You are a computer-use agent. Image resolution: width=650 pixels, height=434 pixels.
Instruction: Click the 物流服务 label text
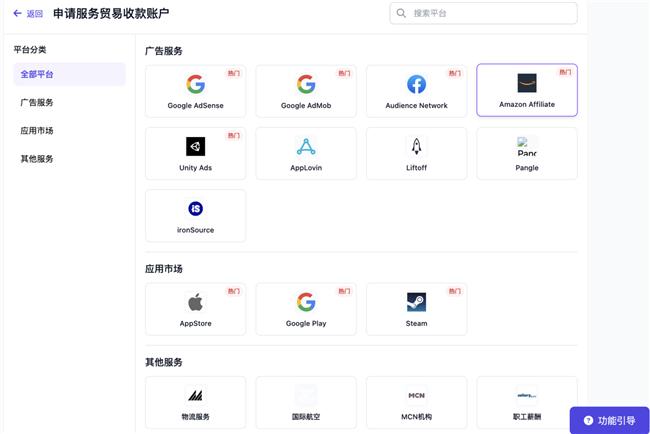[x=195, y=417]
